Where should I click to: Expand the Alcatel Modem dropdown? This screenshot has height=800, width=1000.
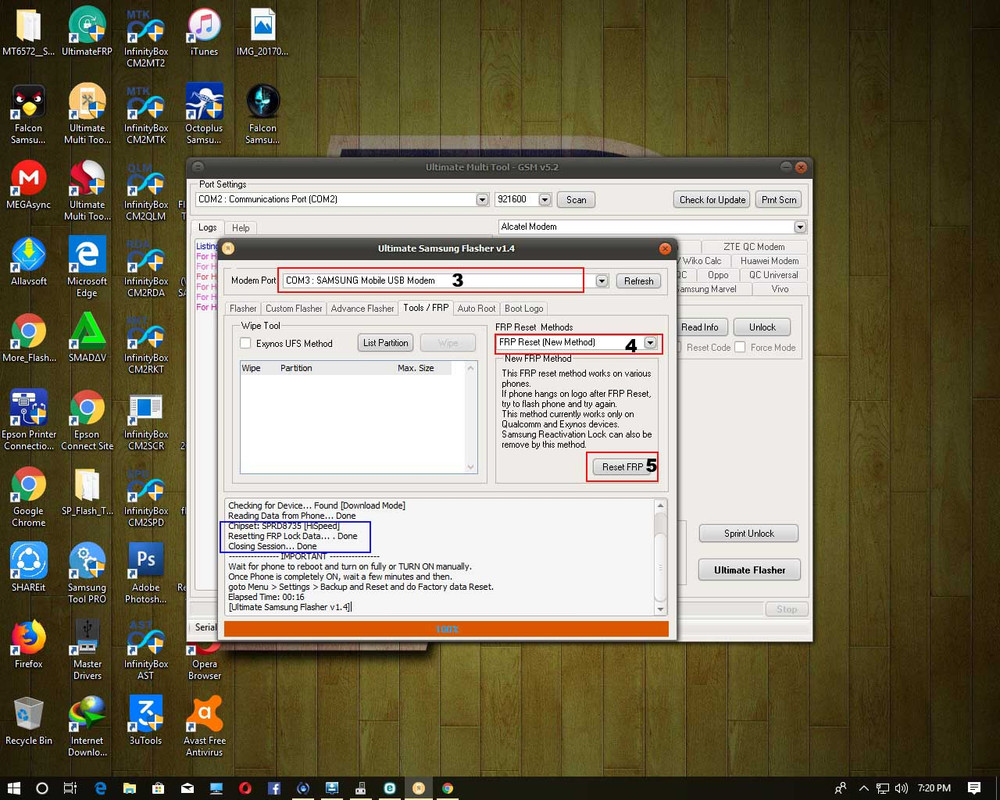(x=800, y=226)
